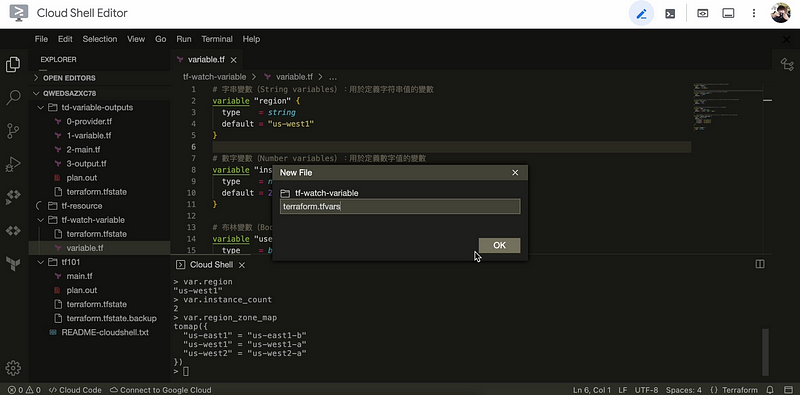This screenshot has width=800, height=395.
Task: Click tf-watch-variable in the breadcrumb
Action: (x=214, y=77)
